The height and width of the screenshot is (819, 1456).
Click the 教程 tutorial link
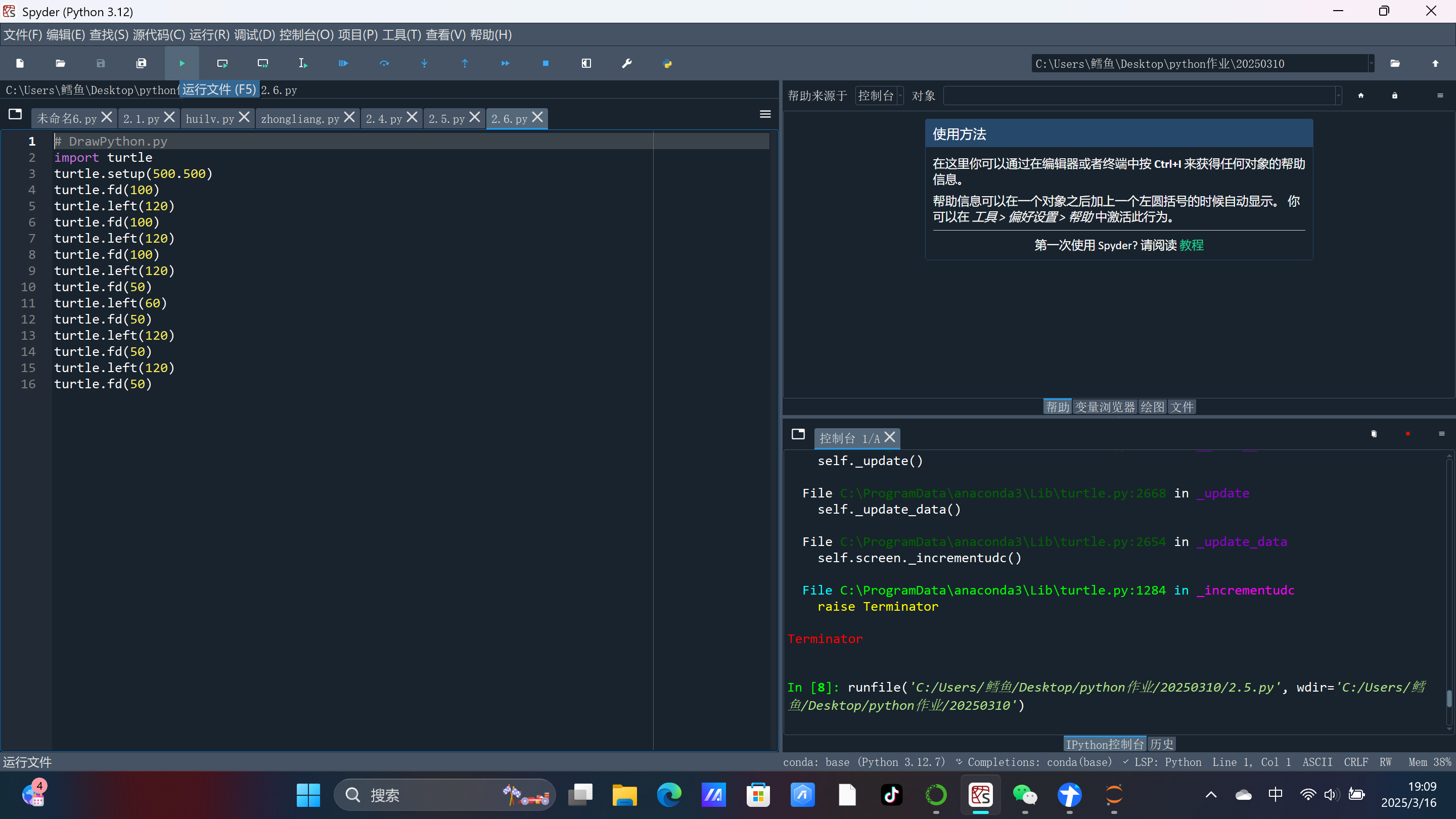point(1192,245)
